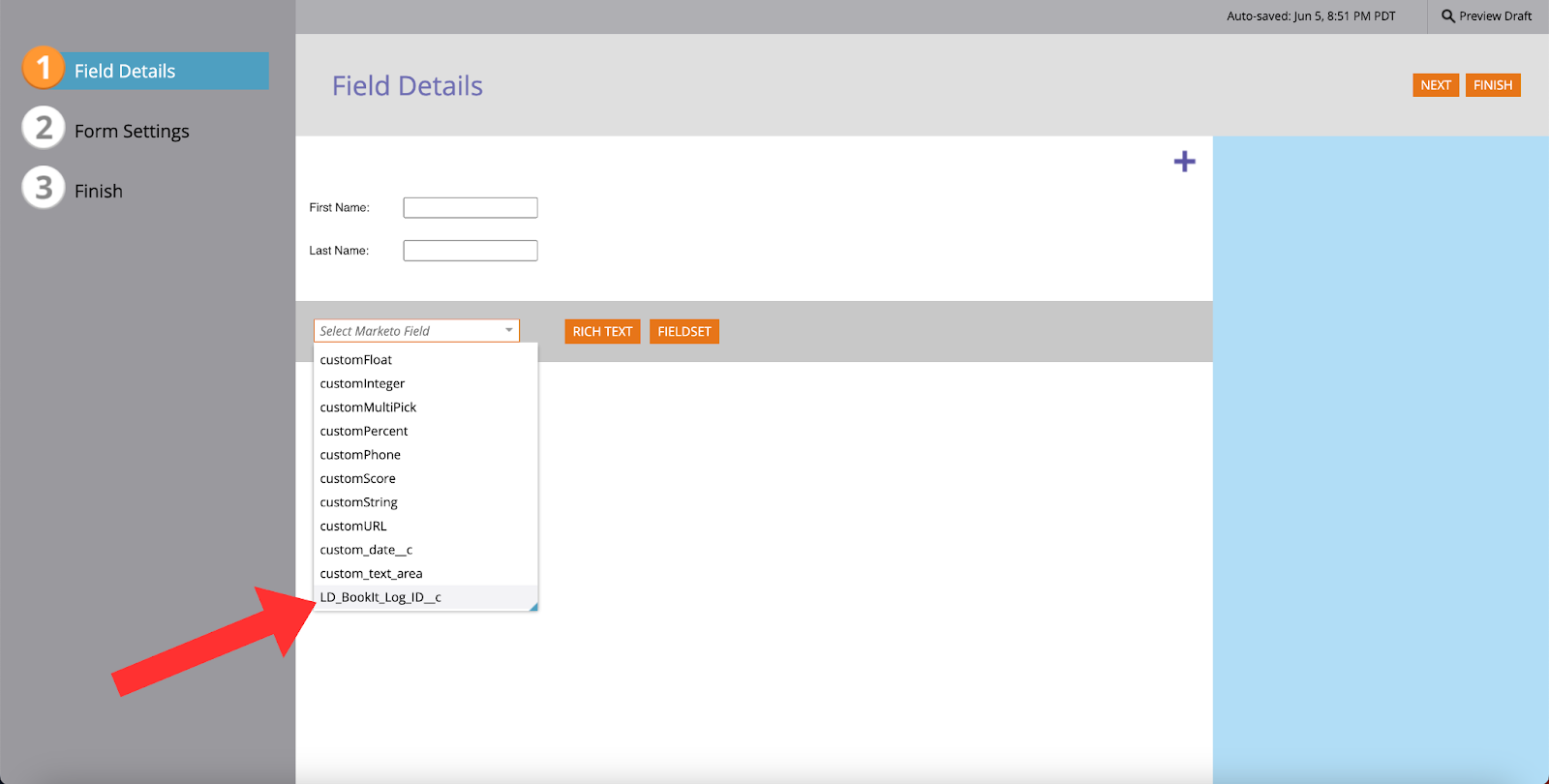Choose custom_text_area from the list
Image resolution: width=1549 pixels, height=784 pixels.
click(371, 574)
